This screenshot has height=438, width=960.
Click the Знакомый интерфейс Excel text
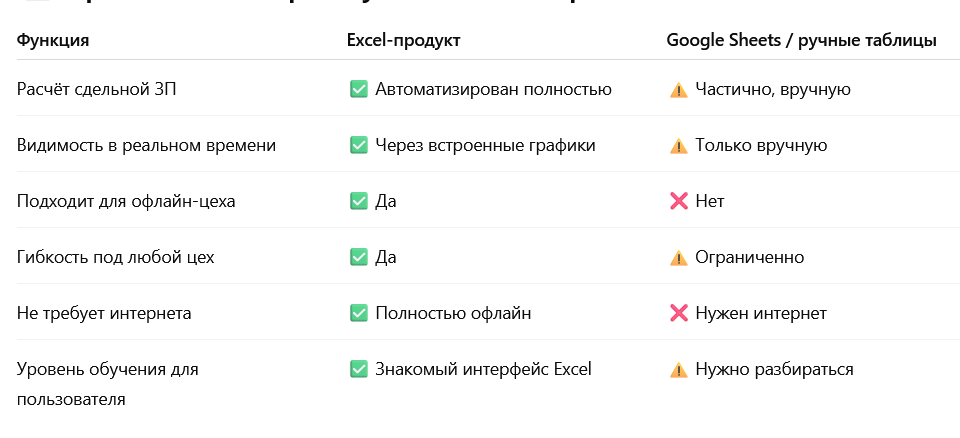click(x=483, y=369)
